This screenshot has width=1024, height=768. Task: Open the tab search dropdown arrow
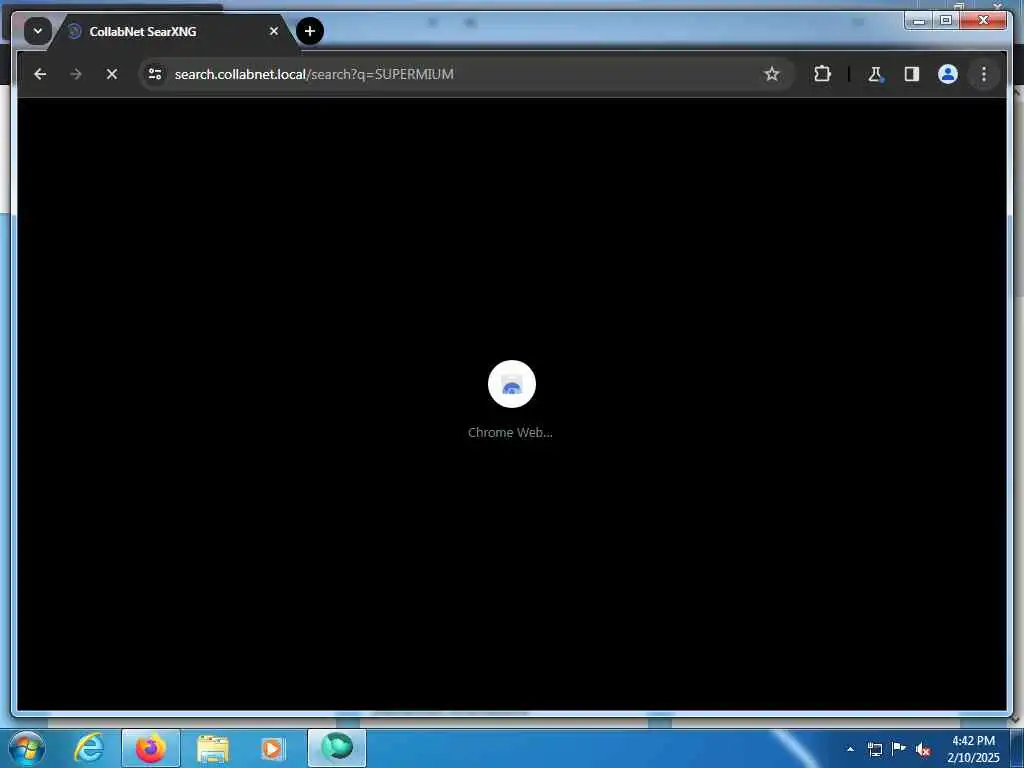tap(38, 31)
